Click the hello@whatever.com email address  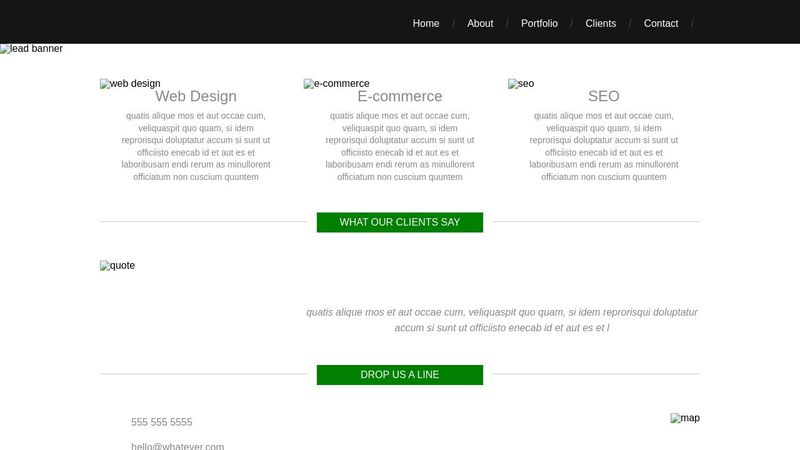point(177,446)
